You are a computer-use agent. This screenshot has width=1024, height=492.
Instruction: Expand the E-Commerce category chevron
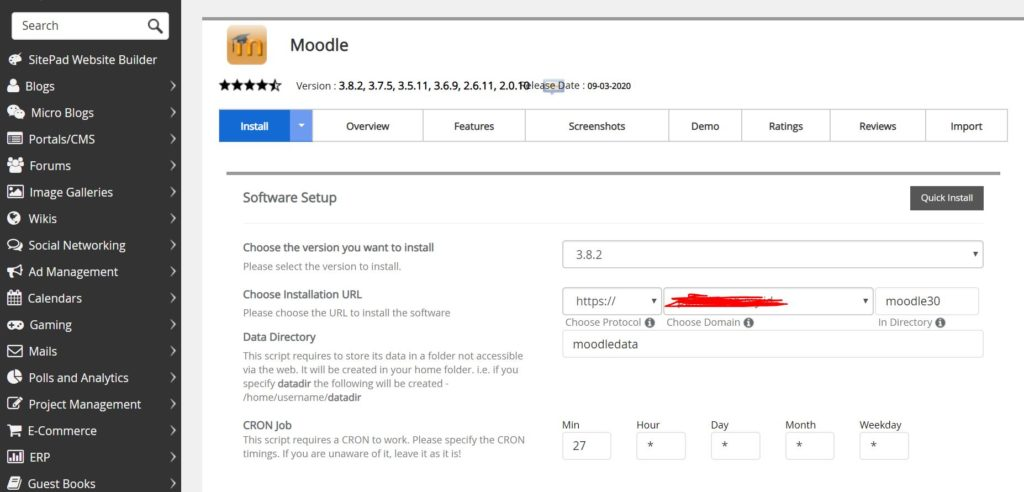click(173, 431)
